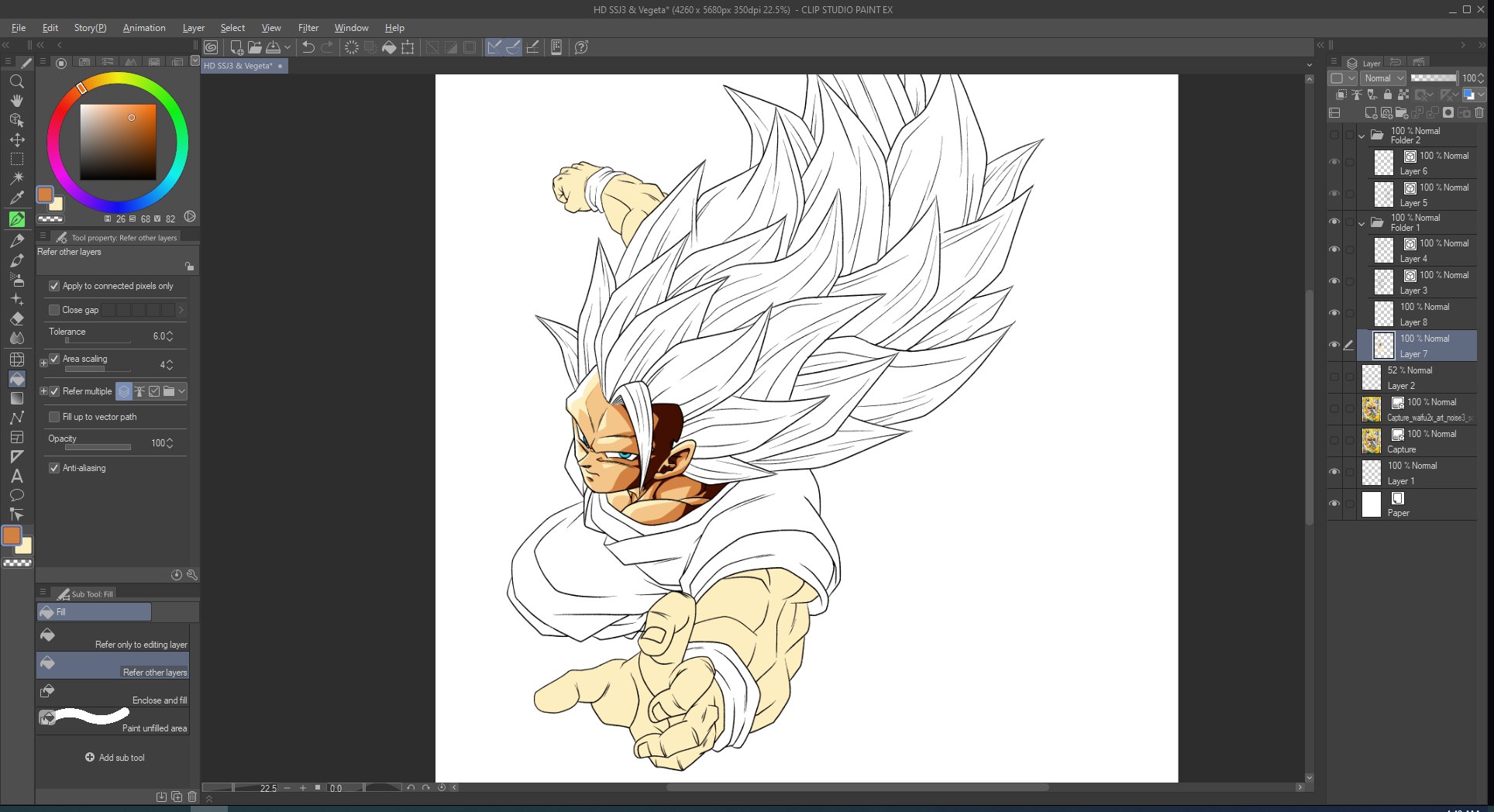Collapse Folder 1 in layer panel

click(x=1361, y=224)
